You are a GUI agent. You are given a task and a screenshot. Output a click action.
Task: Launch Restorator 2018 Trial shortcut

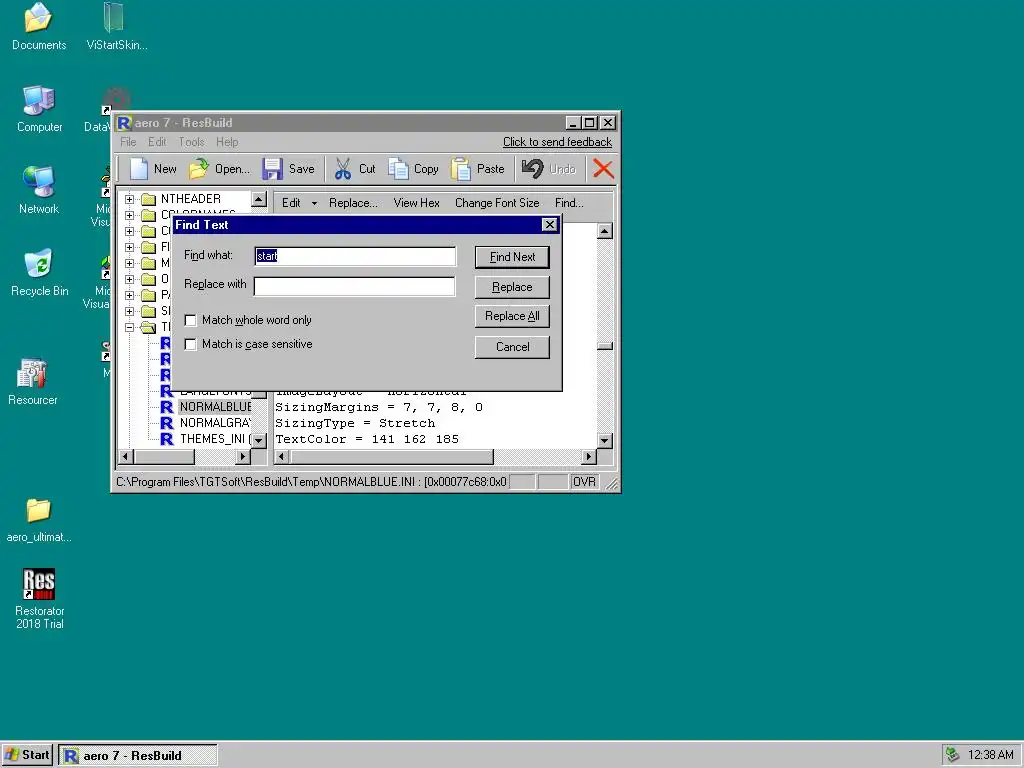(x=39, y=584)
